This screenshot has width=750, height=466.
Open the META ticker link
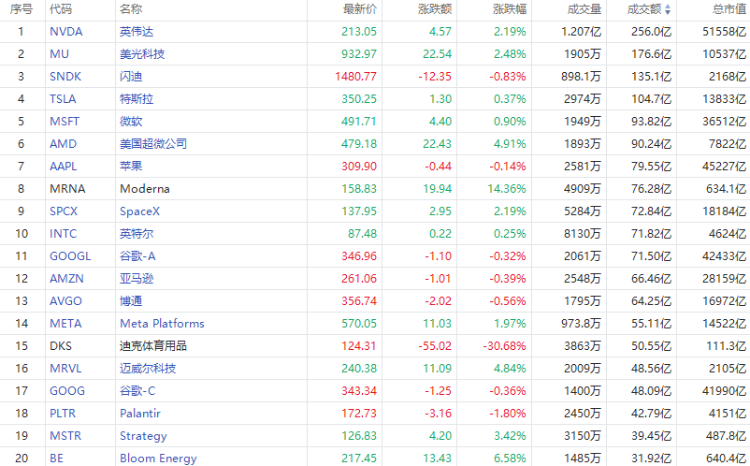pos(66,324)
